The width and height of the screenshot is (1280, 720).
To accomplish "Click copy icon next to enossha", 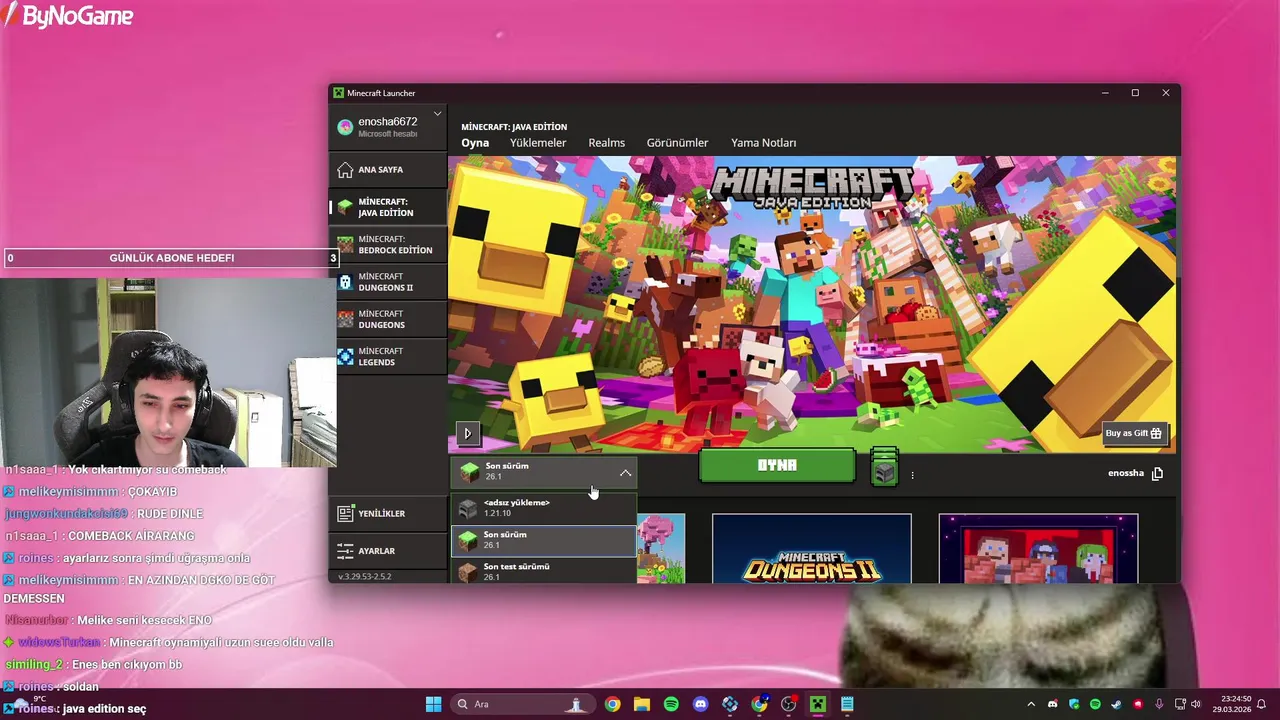I will point(1157,473).
